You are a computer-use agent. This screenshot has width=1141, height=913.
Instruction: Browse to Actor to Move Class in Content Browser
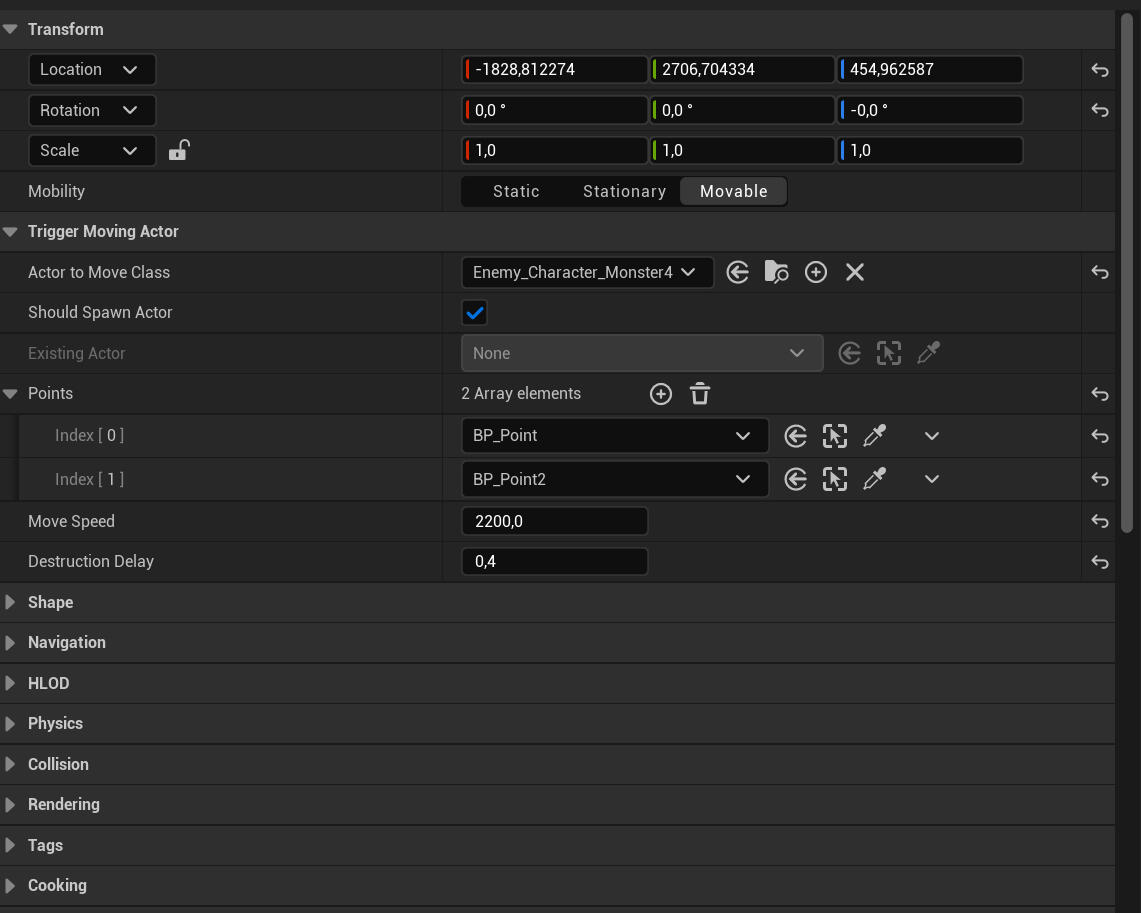coord(776,272)
